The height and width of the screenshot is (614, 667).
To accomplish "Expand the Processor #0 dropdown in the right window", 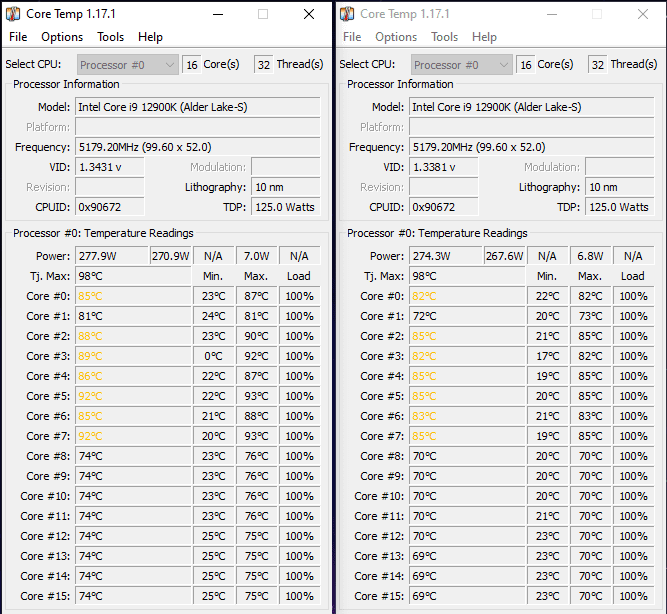I will tap(461, 64).
